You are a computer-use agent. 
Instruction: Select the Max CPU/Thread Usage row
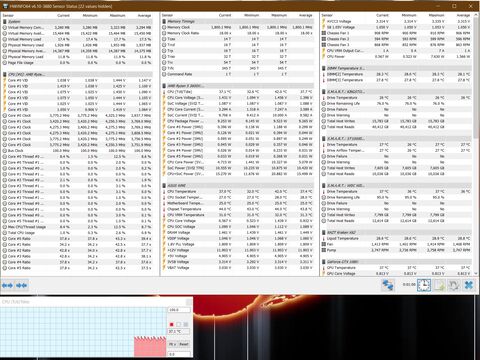77,227
